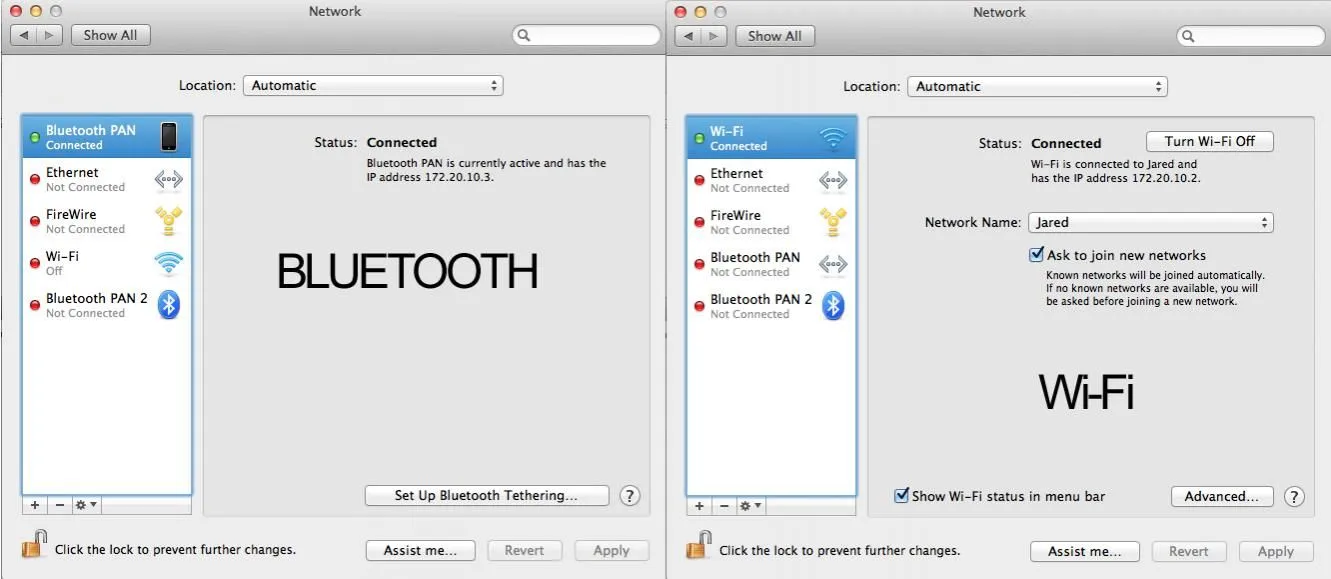Image resolution: width=1331 pixels, height=579 pixels.
Task: Click Set Up Bluetooth Tethering button
Action: (x=486, y=495)
